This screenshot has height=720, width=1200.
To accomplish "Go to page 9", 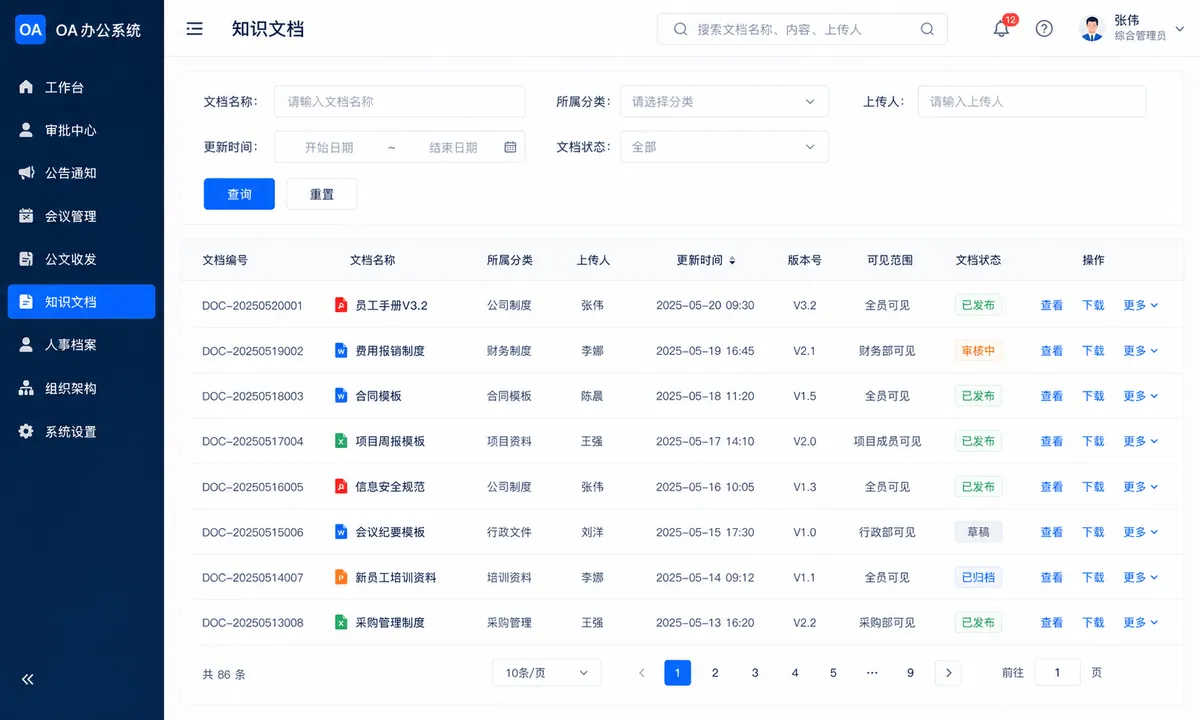I will coord(910,673).
